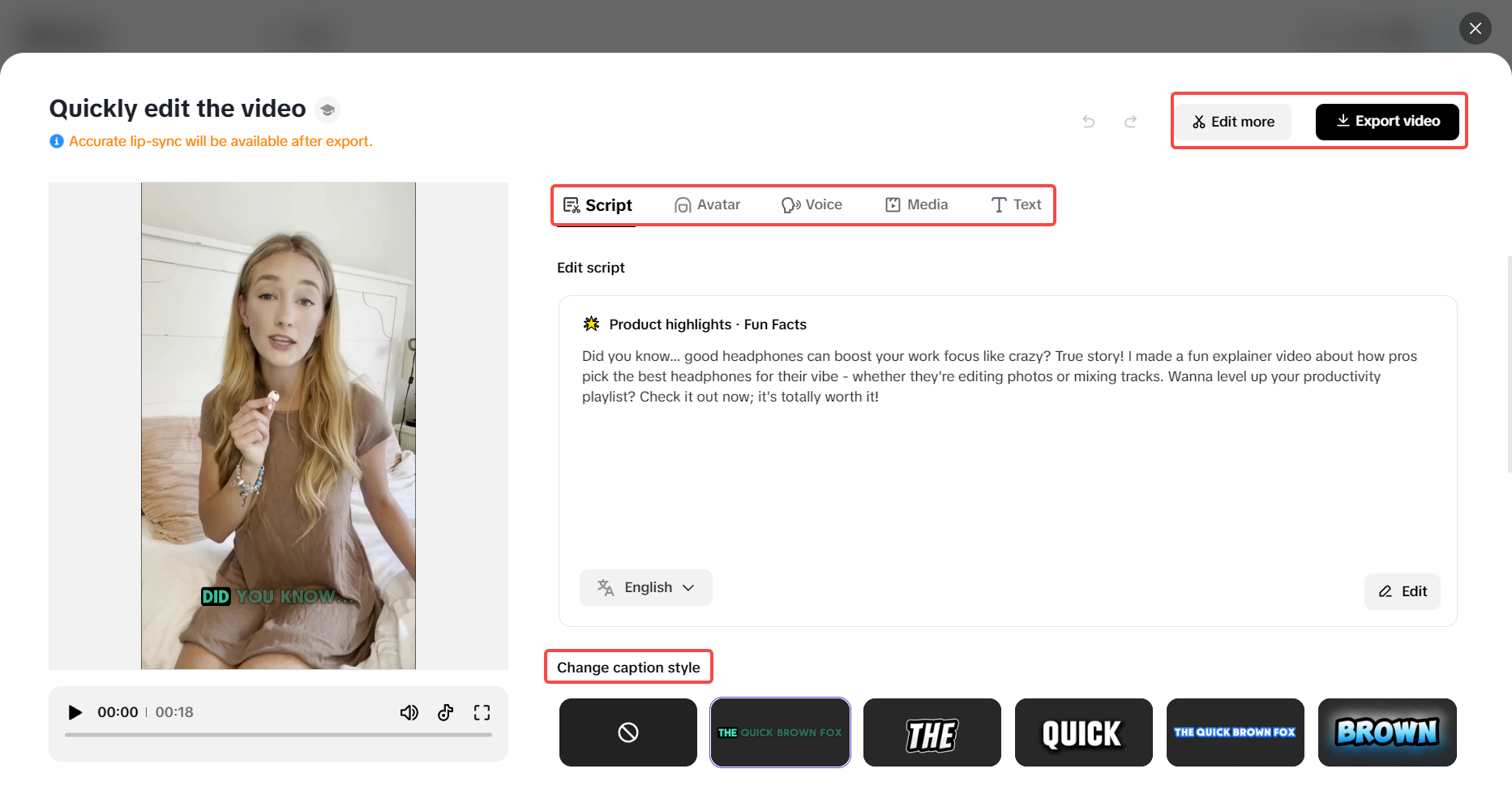Expand the English language dropdown
1512x786 pixels.
coord(645,587)
